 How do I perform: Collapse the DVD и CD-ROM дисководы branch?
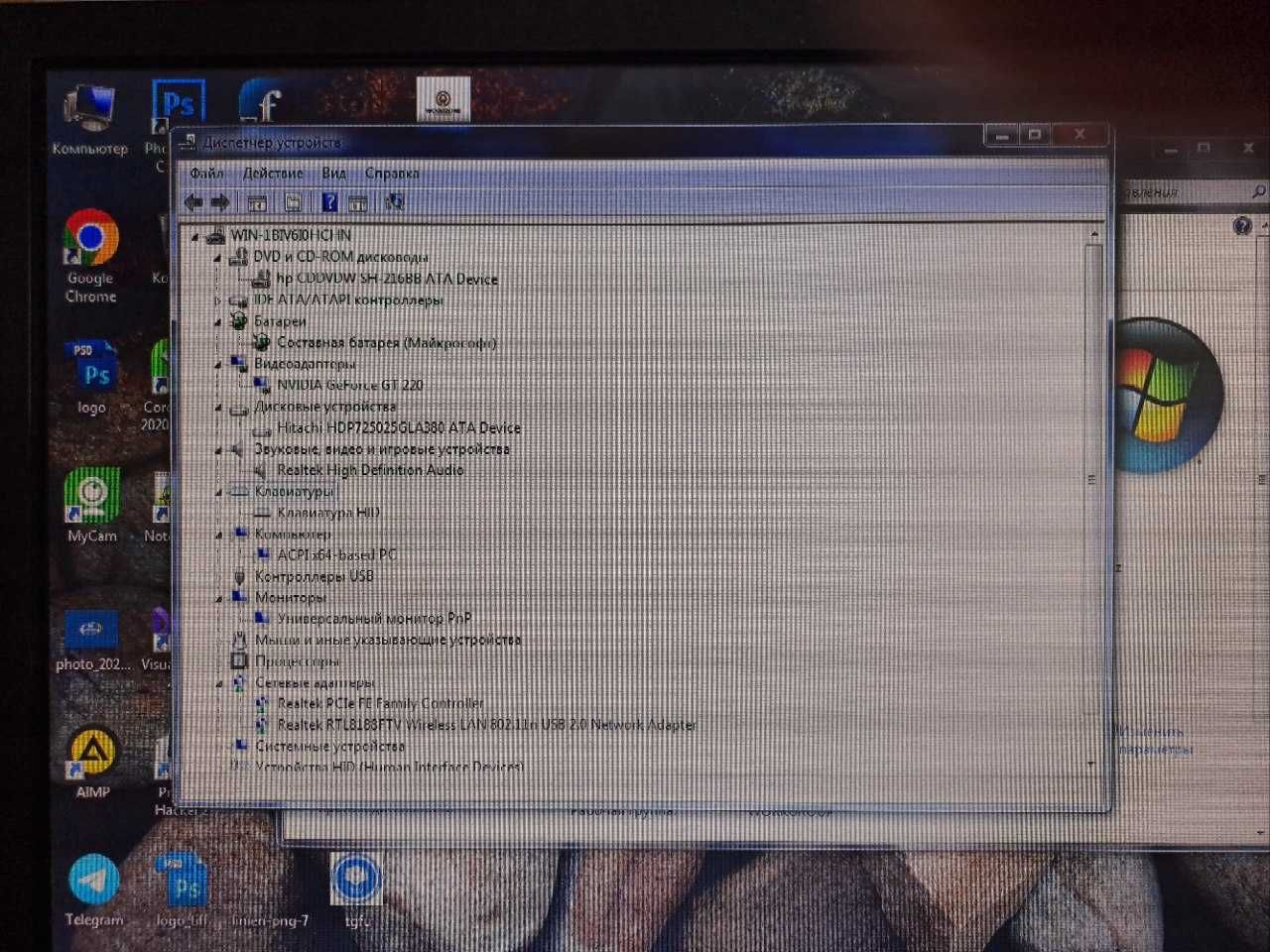click(218, 257)
